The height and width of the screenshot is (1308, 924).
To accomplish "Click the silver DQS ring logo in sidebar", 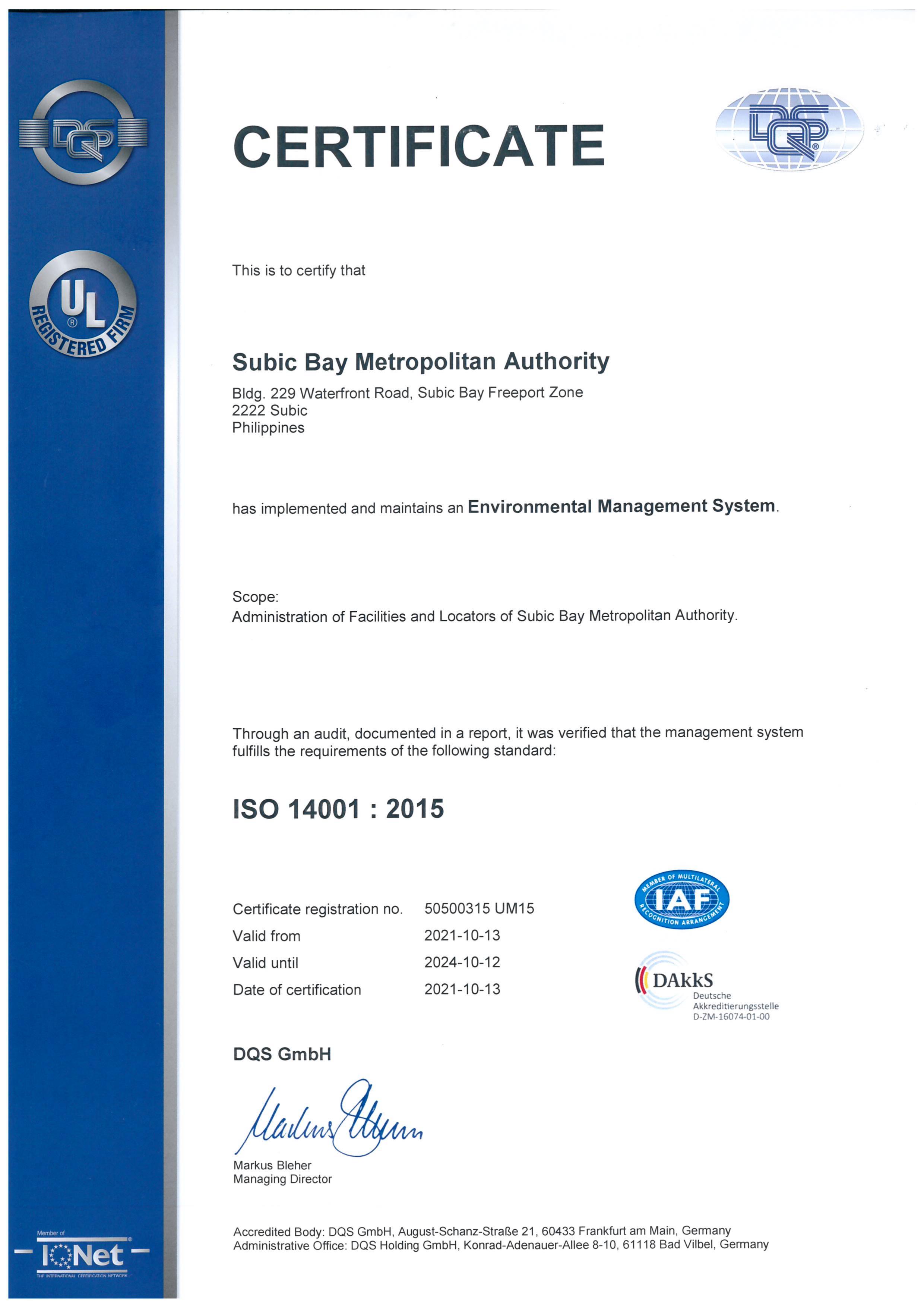I will tap(83, 132).
